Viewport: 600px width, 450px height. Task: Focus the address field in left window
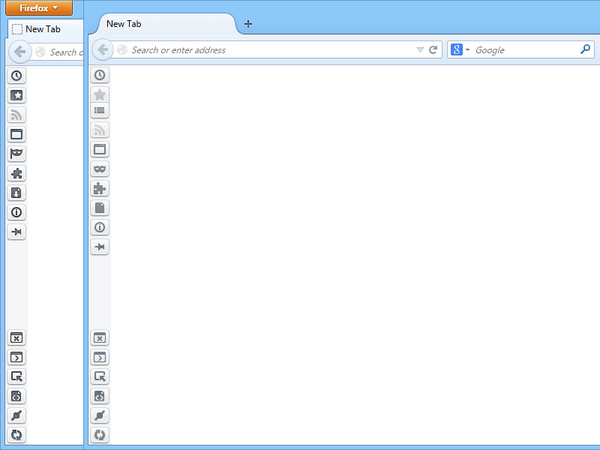click(59, 52)
